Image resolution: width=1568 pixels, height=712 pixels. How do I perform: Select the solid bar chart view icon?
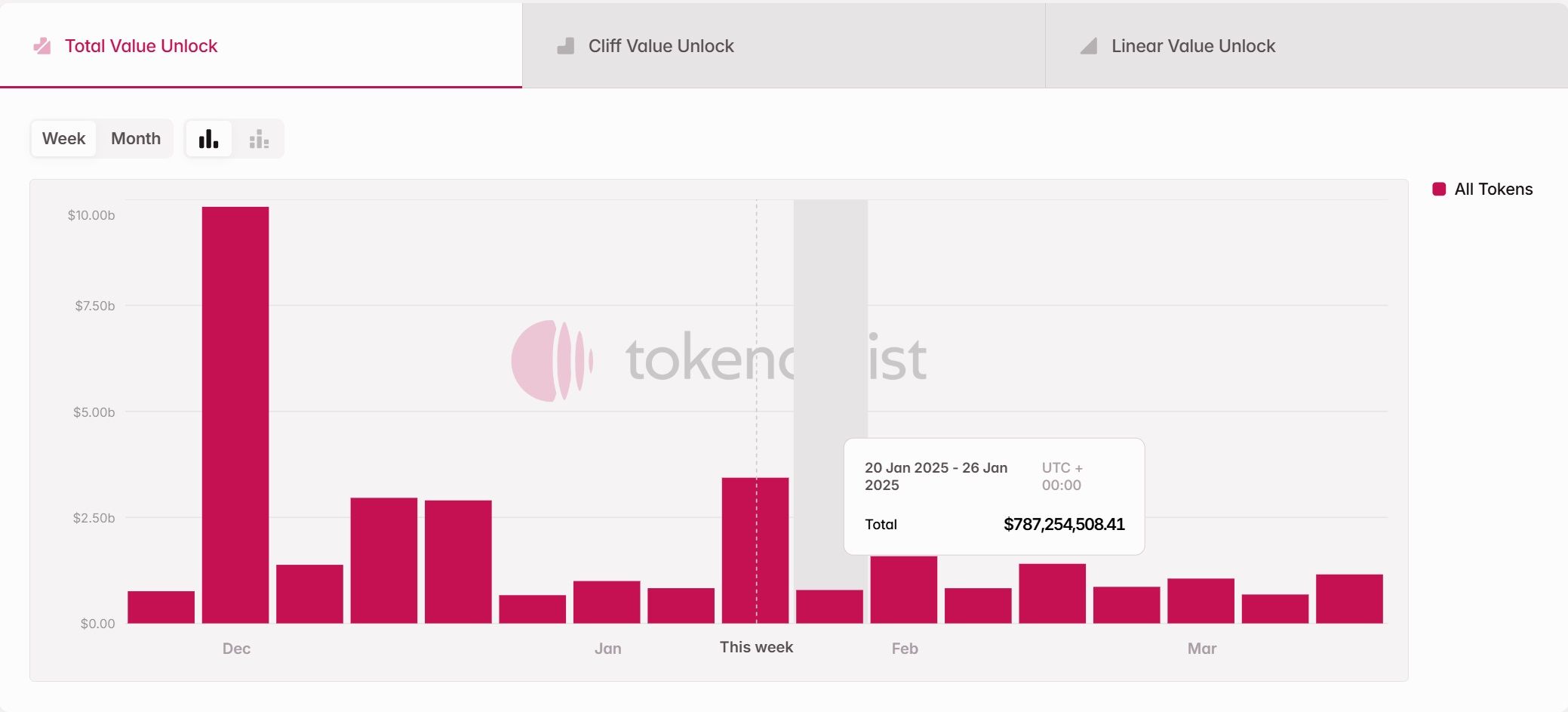coord(209,139)
